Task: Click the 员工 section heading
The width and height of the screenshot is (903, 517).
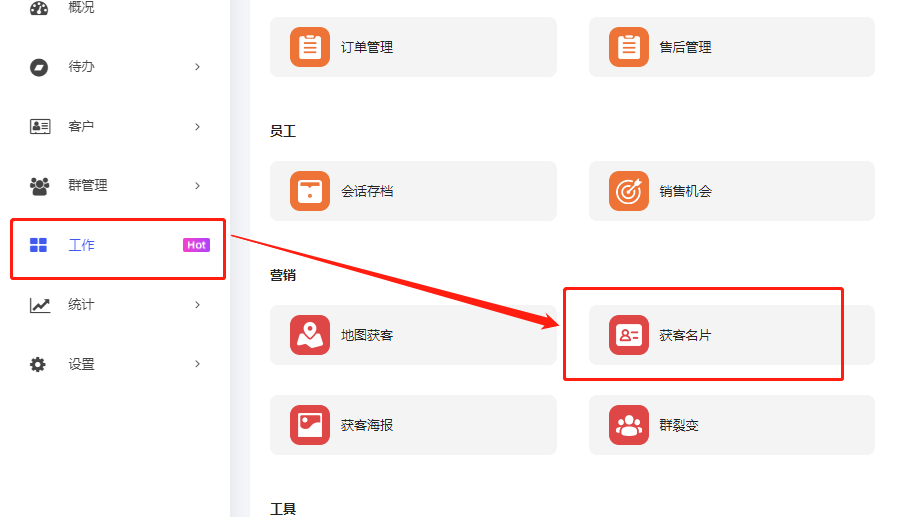Action: 283,131
